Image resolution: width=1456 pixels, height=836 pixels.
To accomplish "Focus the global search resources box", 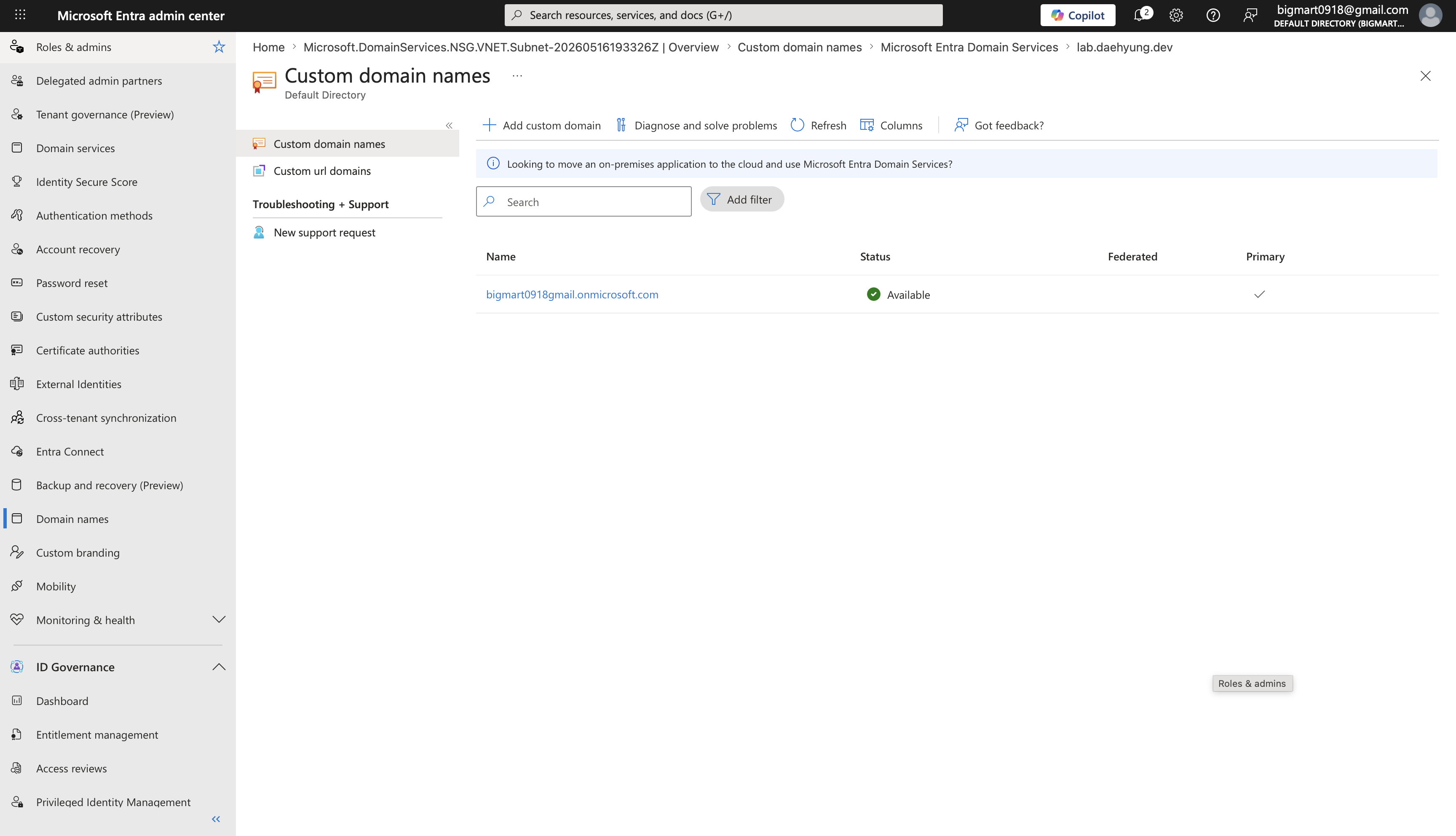I will (x=723, y=15).
